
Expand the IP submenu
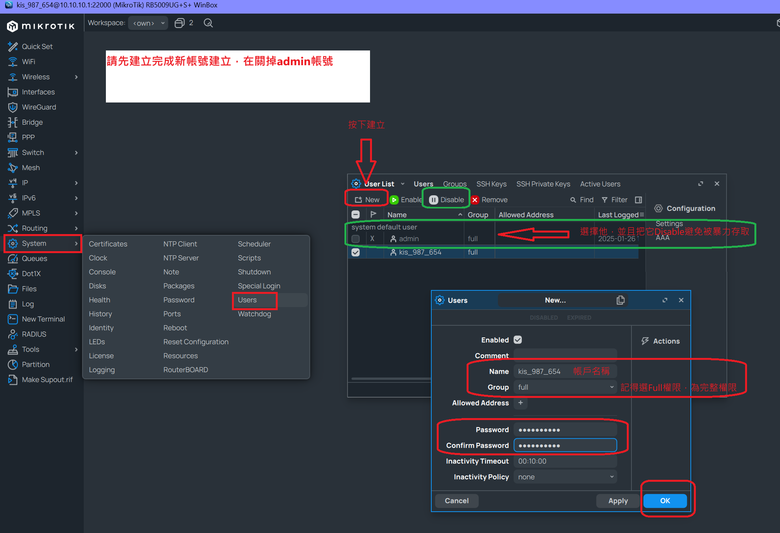click(76, 183)
